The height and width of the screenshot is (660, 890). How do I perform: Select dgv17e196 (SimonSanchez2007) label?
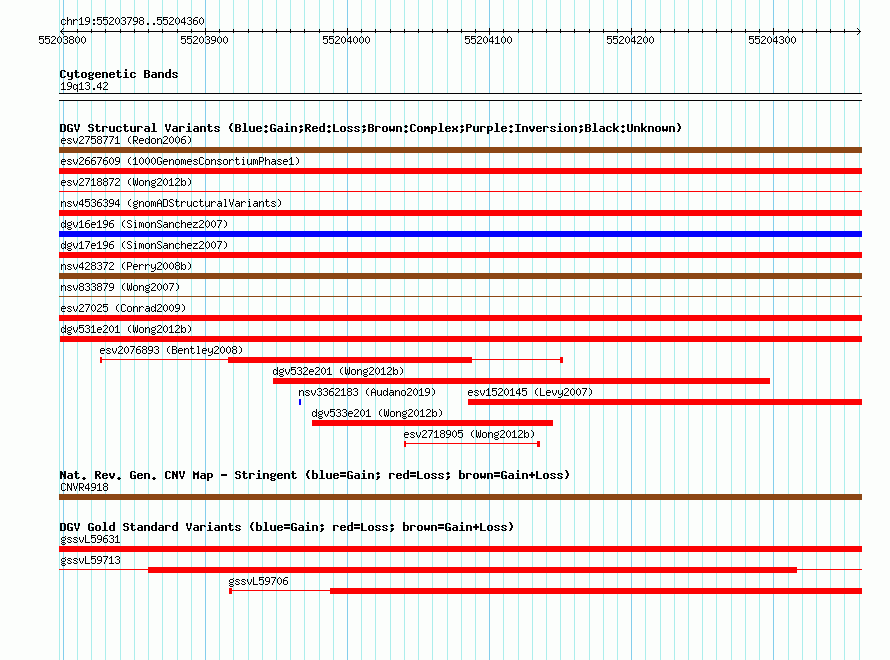click(x=144, y=245)
